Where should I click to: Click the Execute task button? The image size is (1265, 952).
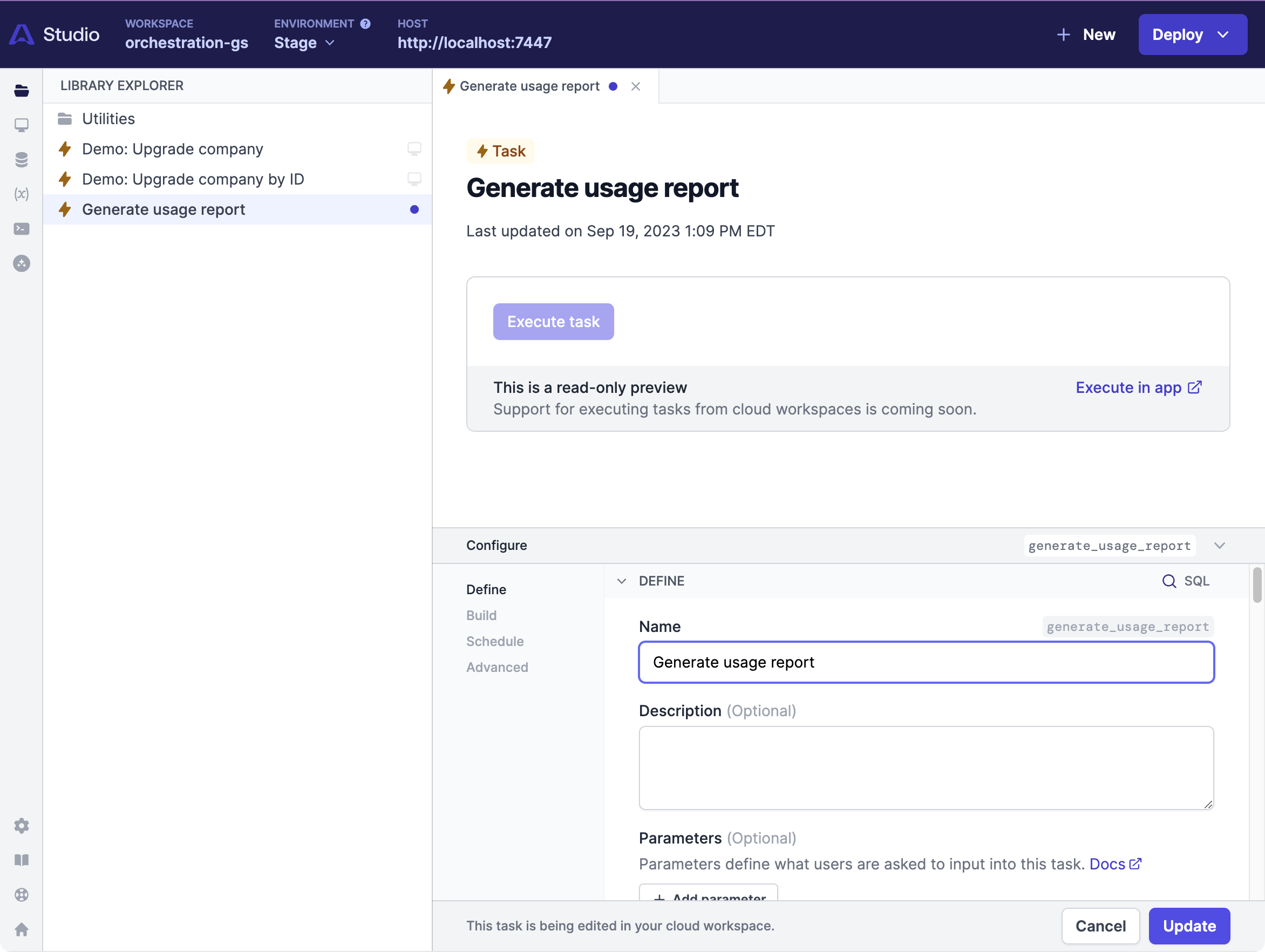[554, 322]
